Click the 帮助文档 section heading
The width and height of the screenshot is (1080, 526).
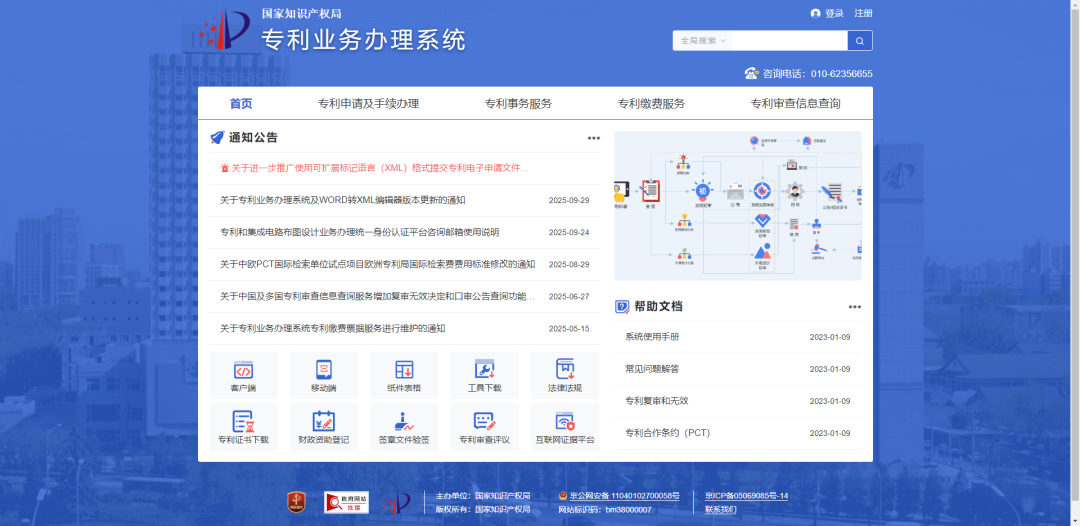point(658,306)
